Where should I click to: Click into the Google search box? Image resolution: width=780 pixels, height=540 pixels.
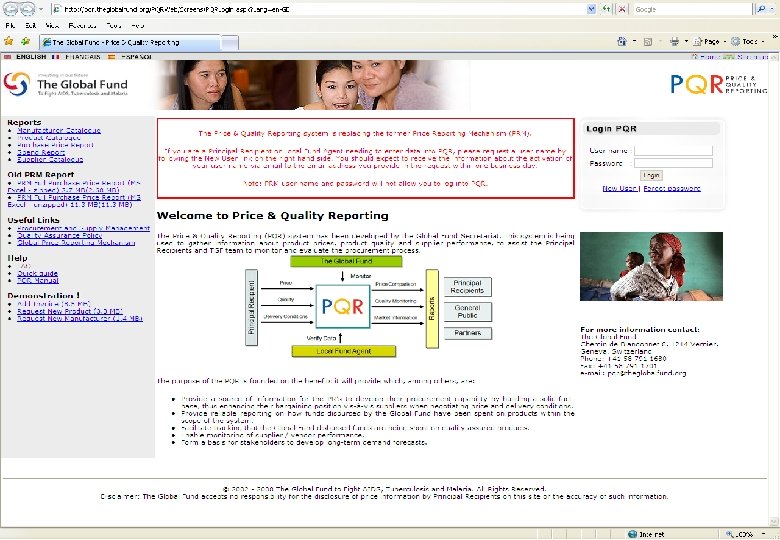click(x=692, y=9)
